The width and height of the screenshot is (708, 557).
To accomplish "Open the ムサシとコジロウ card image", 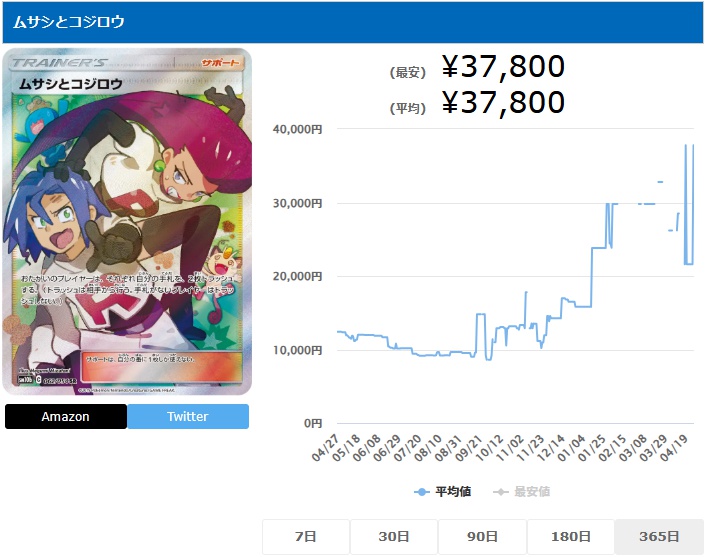I will [127, 222].
